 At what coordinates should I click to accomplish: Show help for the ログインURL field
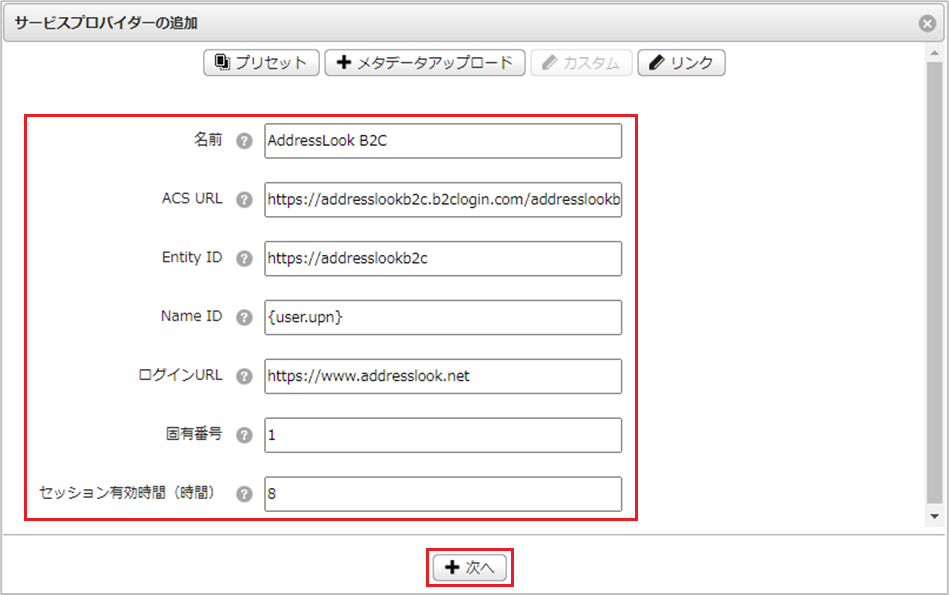point(244,376)
